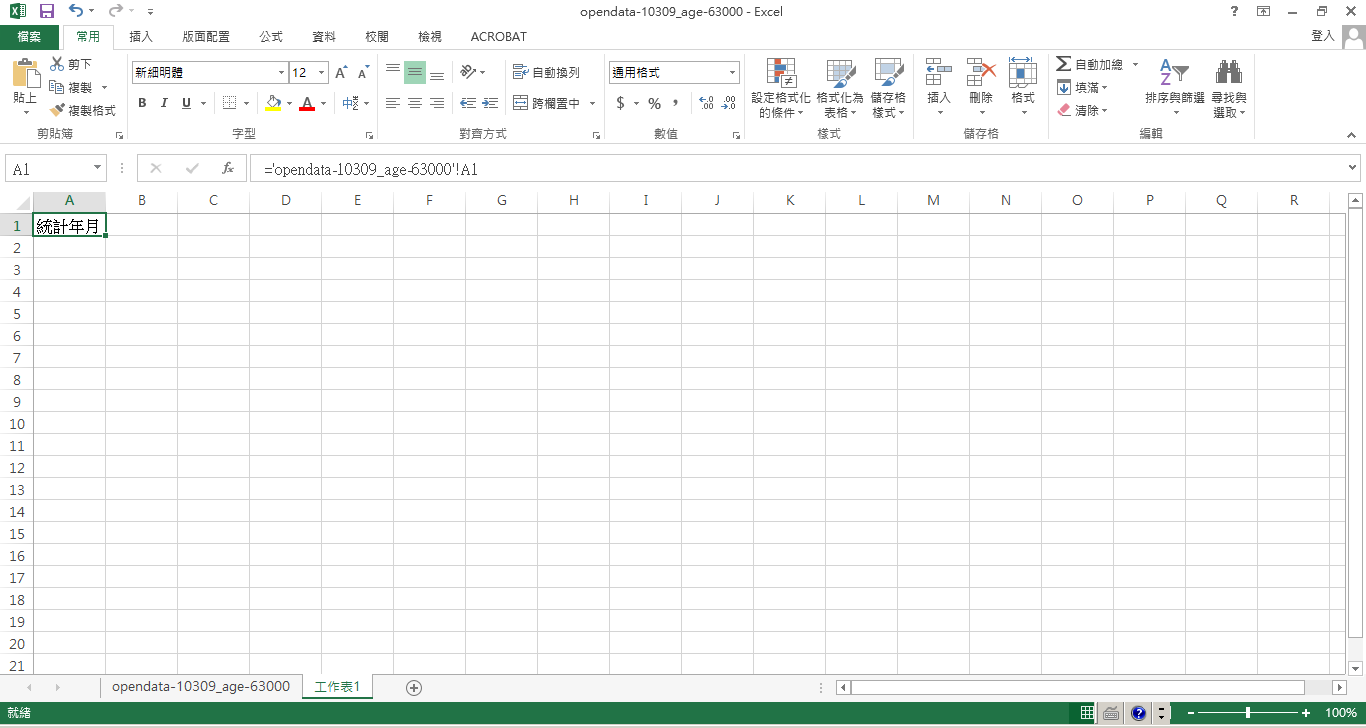Open the font name dropdown
This screenshot has width=1366, height=728.
click(x=281, y=73)
